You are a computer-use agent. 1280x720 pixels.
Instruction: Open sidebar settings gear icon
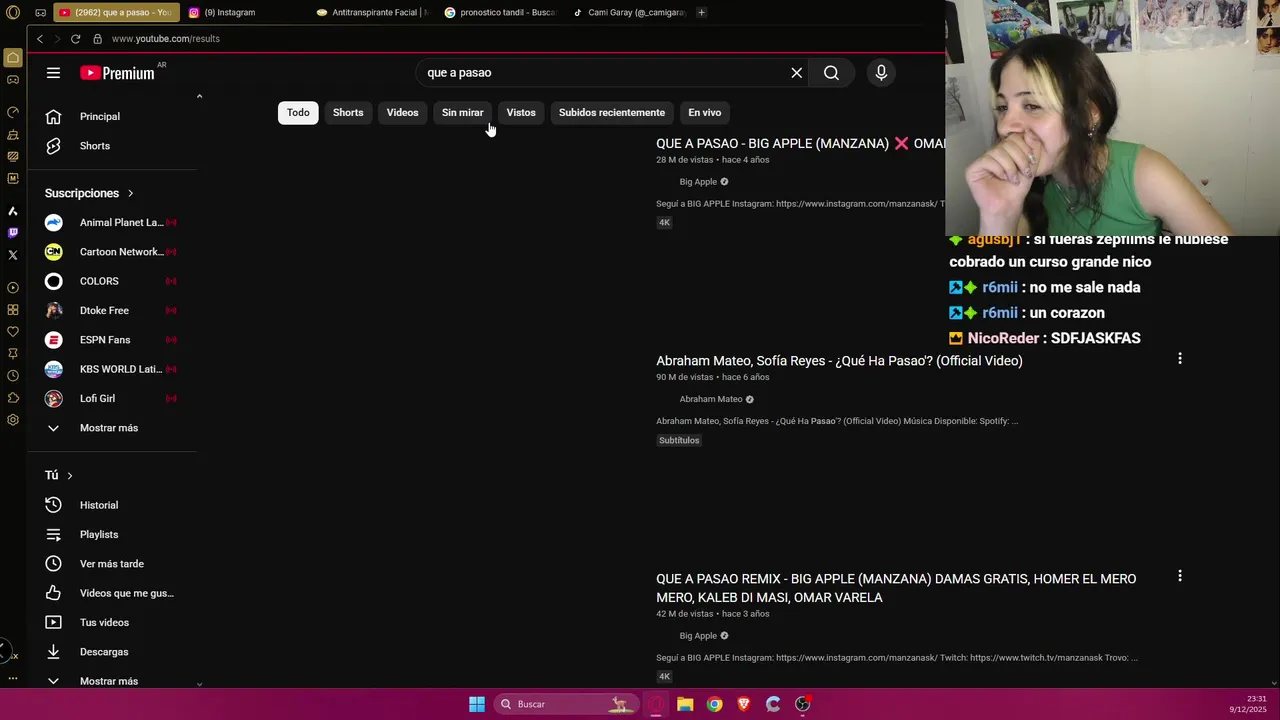[13, 420]
